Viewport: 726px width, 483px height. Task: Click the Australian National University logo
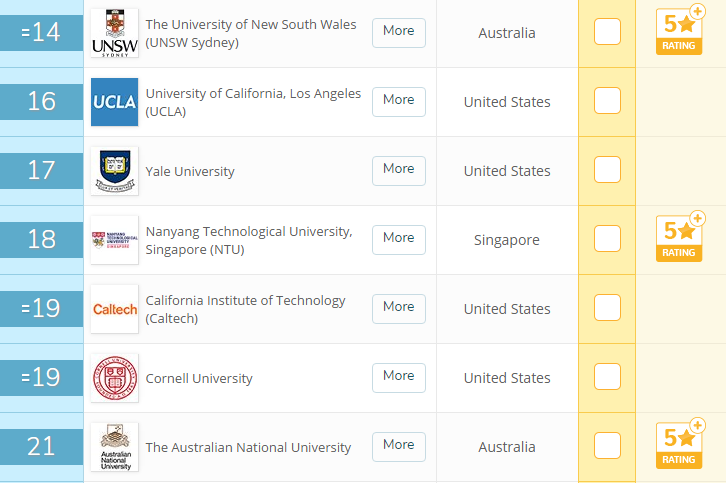114,447
